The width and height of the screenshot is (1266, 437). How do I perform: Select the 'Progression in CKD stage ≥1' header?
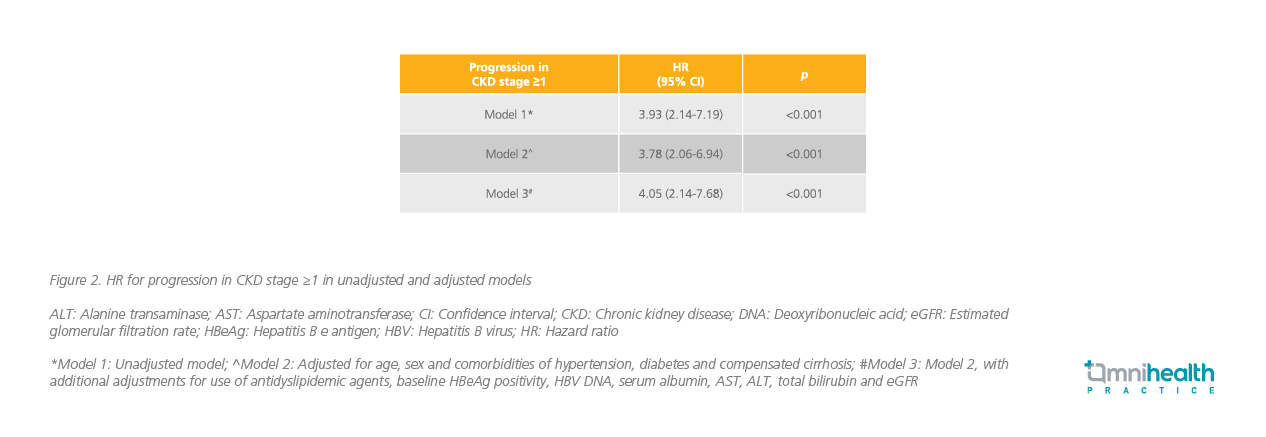tap(508, 74)
